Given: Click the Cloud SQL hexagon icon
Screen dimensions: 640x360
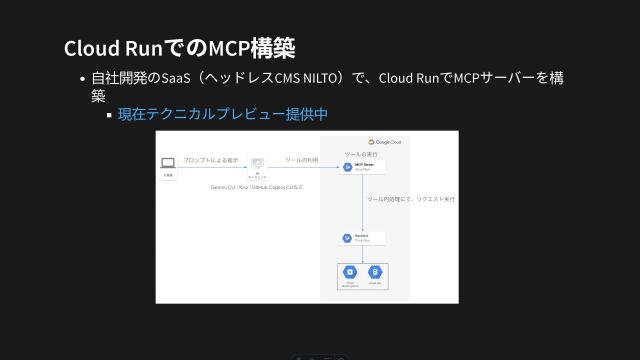Looking at the screenshot, I should pyautogui.click(x=375, y=272).
